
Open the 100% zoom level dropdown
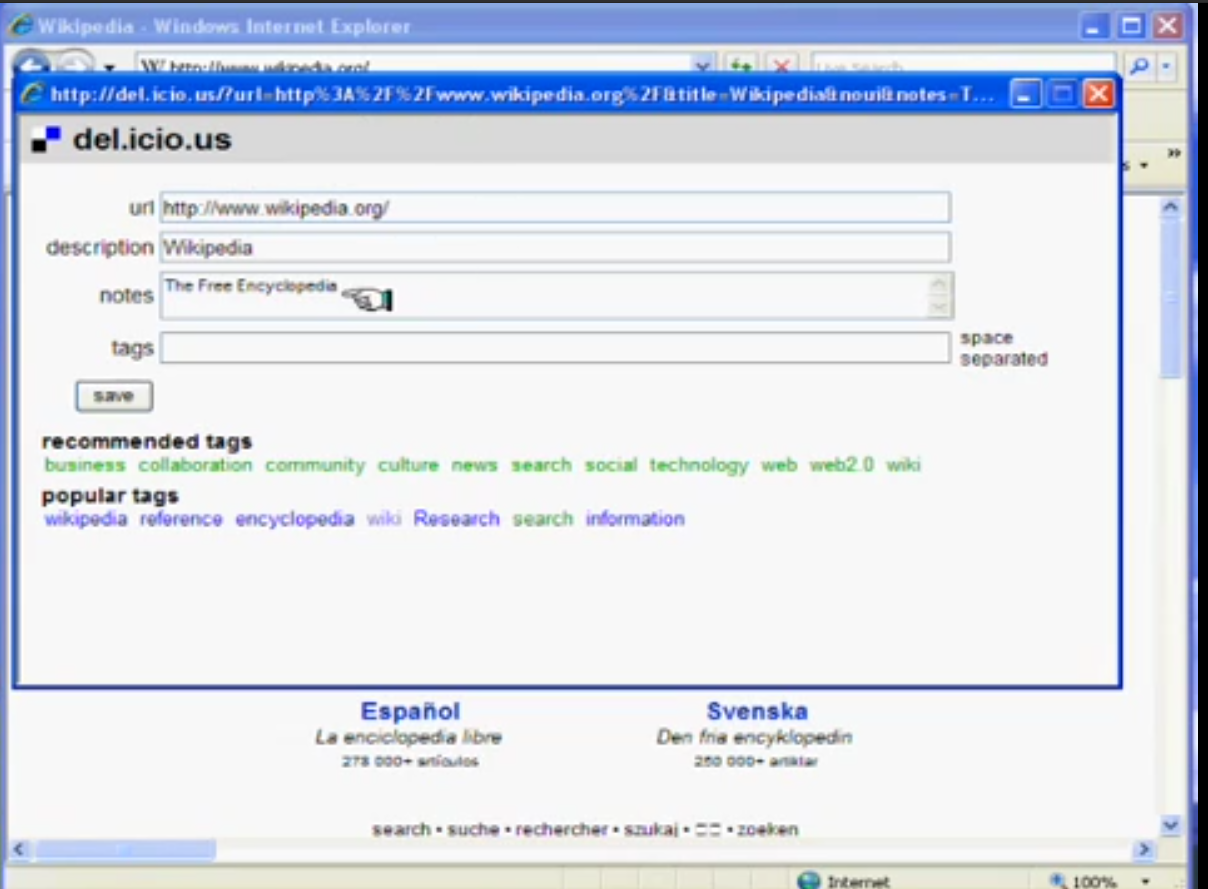click(1145, 881)
